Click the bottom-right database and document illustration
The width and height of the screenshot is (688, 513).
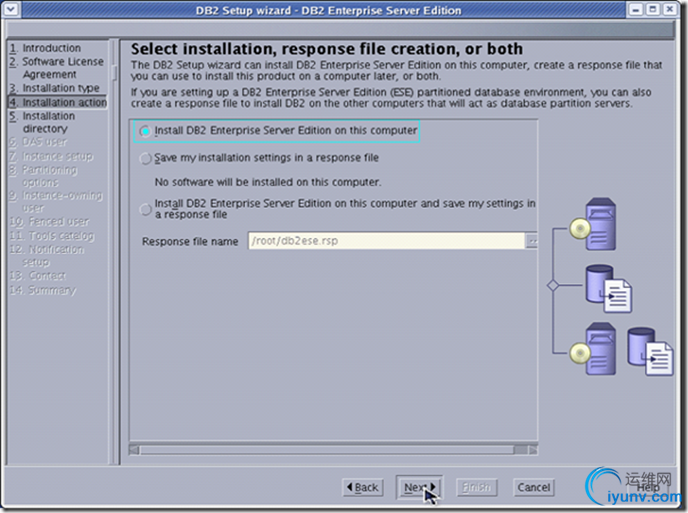pos(650,352)
